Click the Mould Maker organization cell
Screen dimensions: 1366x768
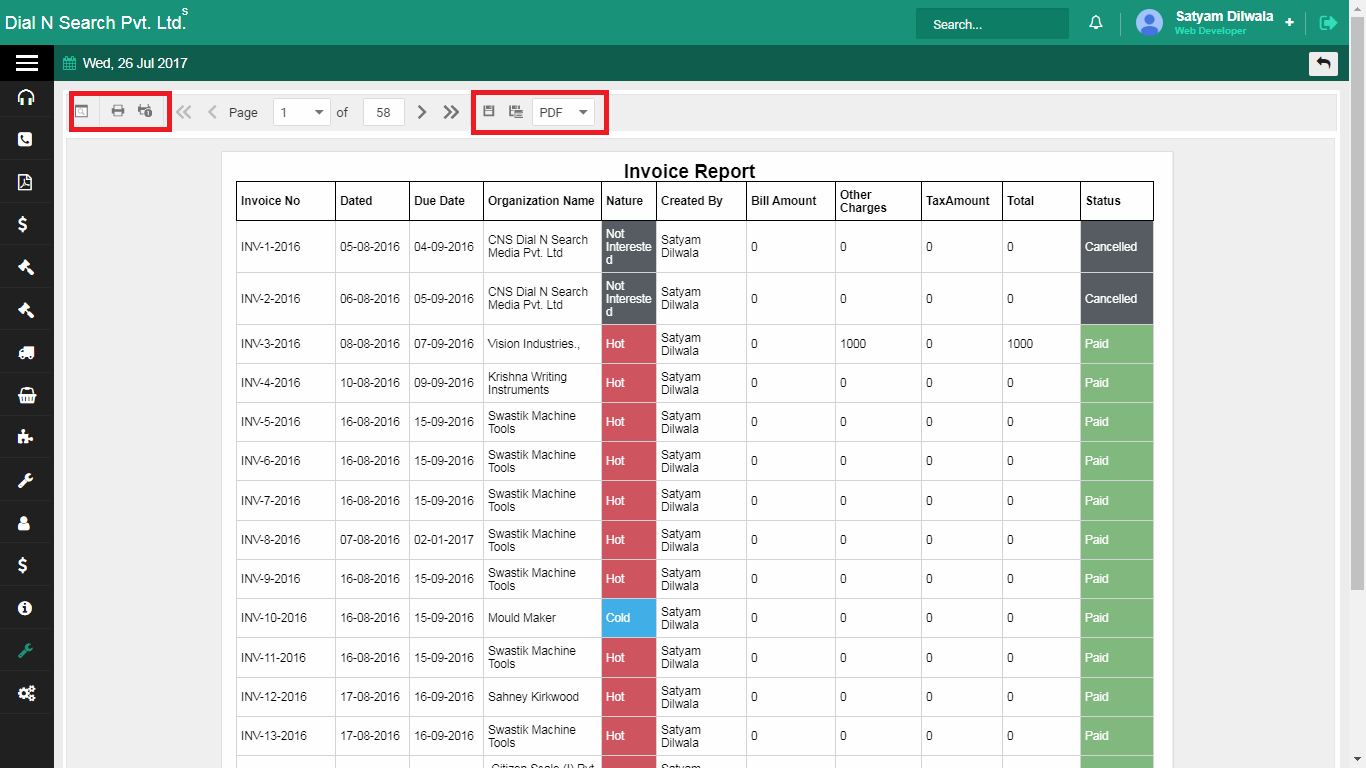point(542,618)
